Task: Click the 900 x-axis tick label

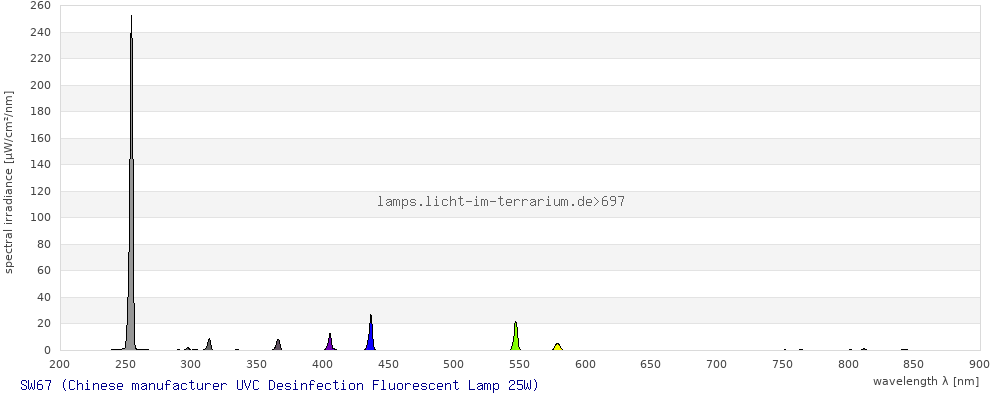Action: (979, 364)
